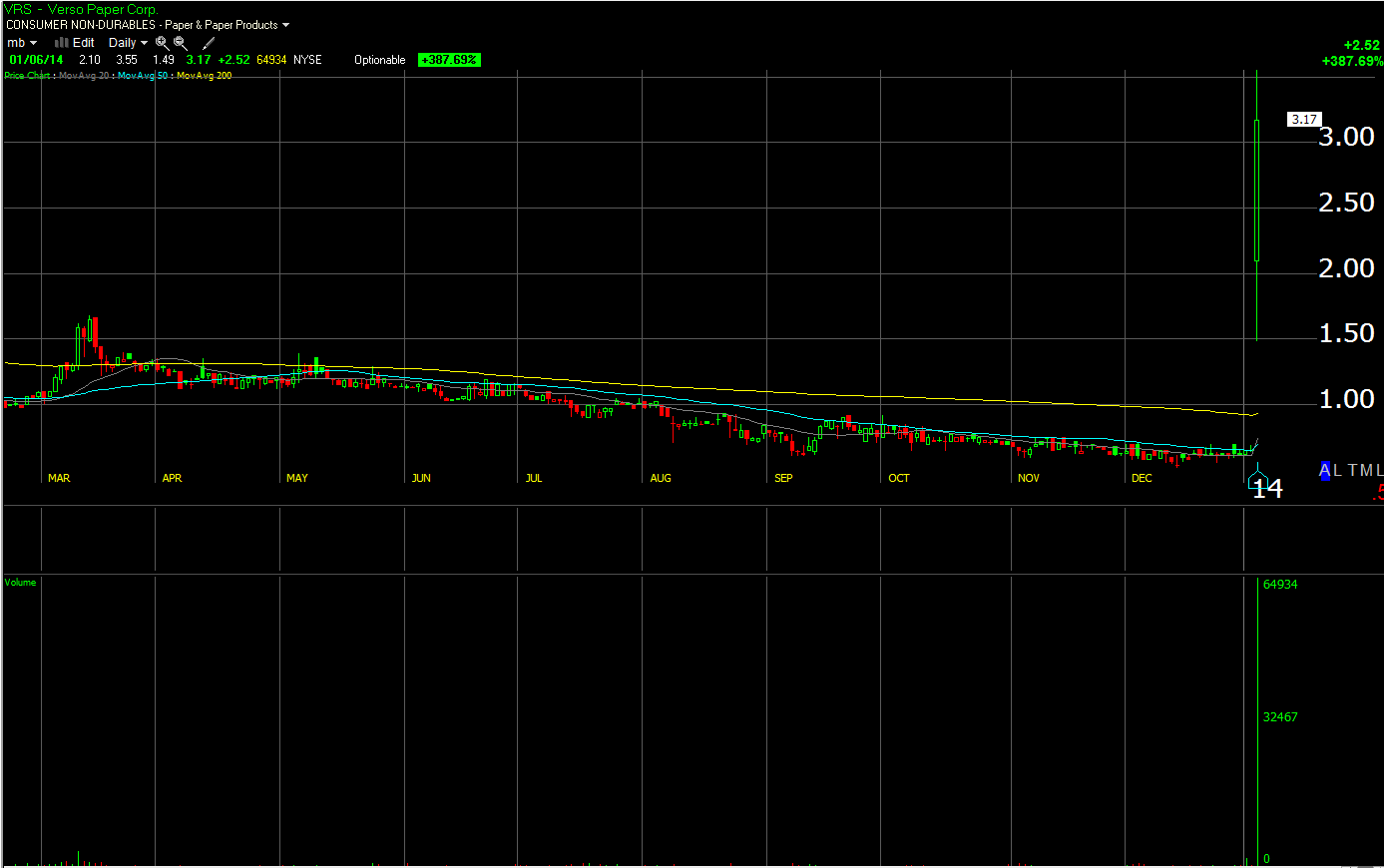Image resolution: width=1384 pixels, height=868 pixels.
Task: Click the 3.00 price axis label
Action: pyautogui.click(x=1346, y=137)
